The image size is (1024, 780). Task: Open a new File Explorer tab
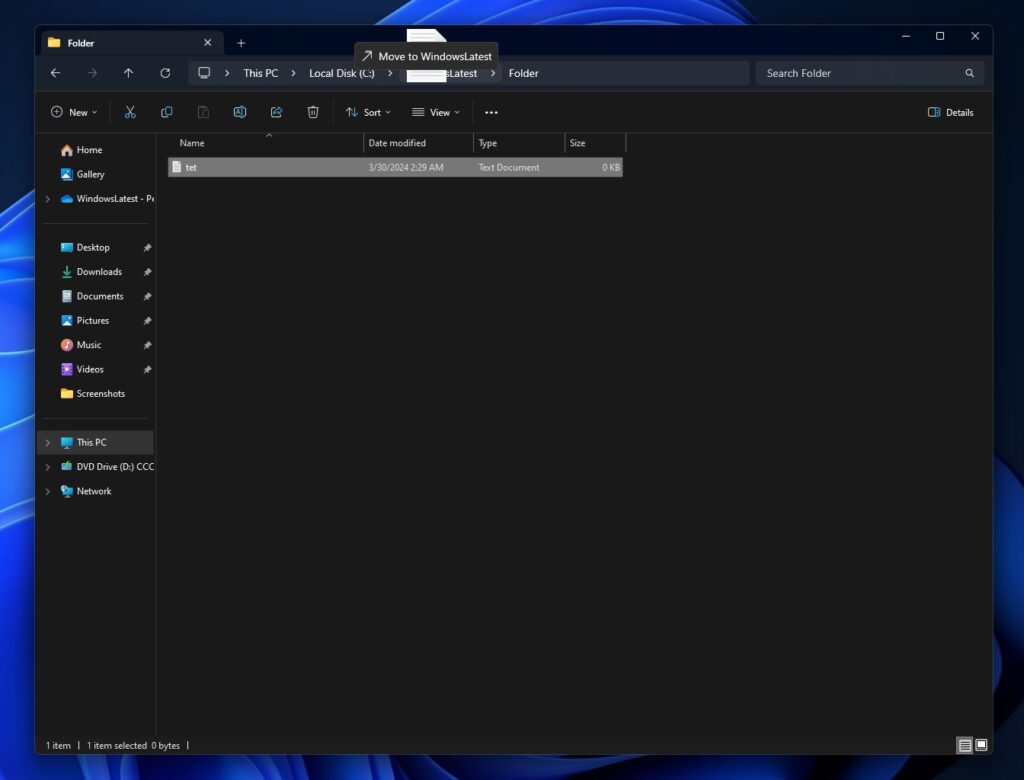tap(241, 42)
